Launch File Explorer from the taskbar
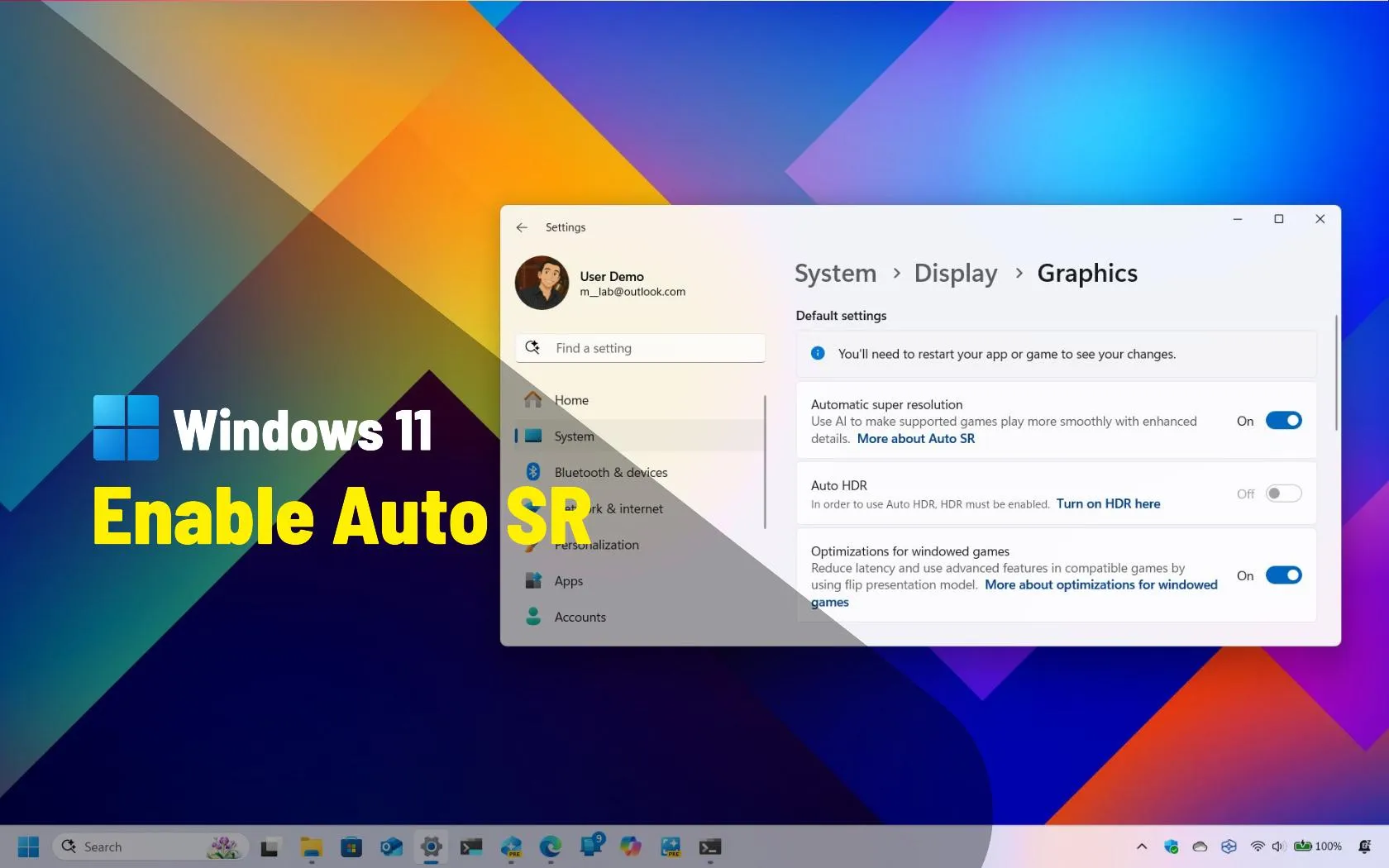The image size is (1389, 868). point(311,847)
